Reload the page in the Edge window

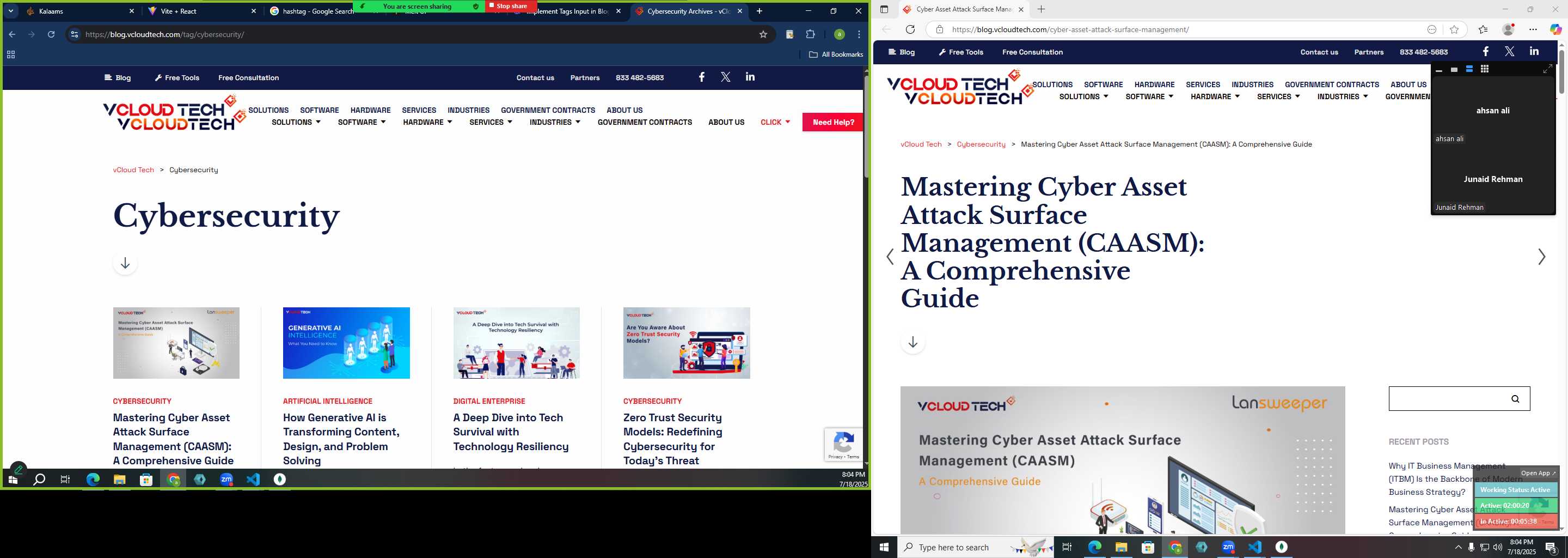pos(910,29)
